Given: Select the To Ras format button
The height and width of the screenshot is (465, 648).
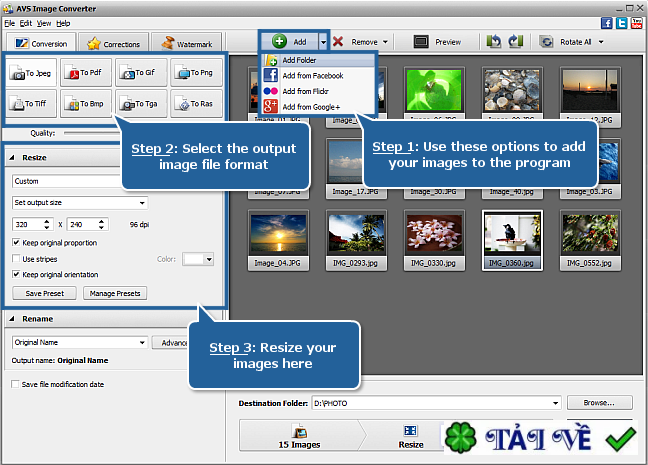Looking at the screenshot, I should pyautogui.click(x=197, y=104).
